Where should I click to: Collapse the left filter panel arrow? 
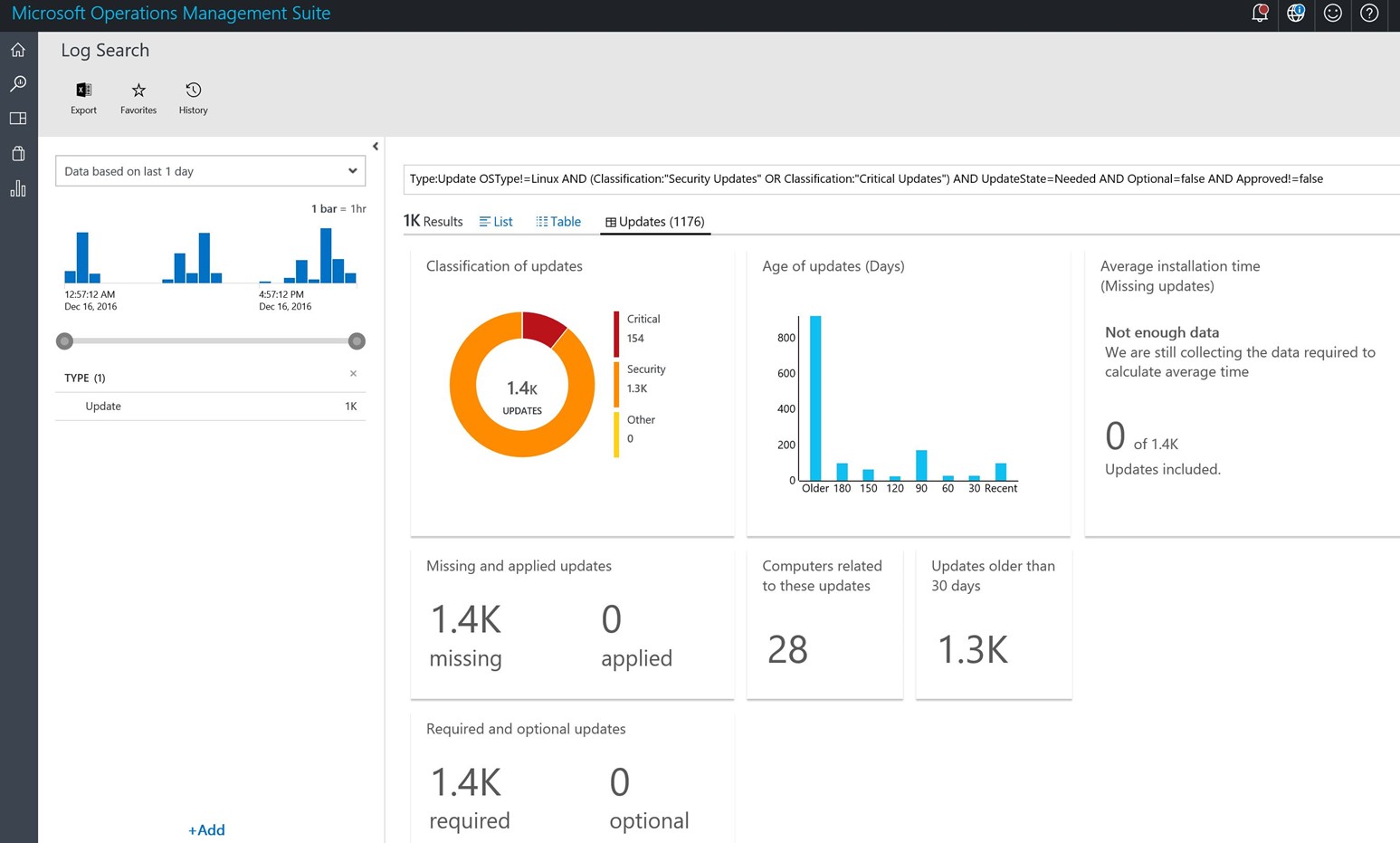click(376, 146)
